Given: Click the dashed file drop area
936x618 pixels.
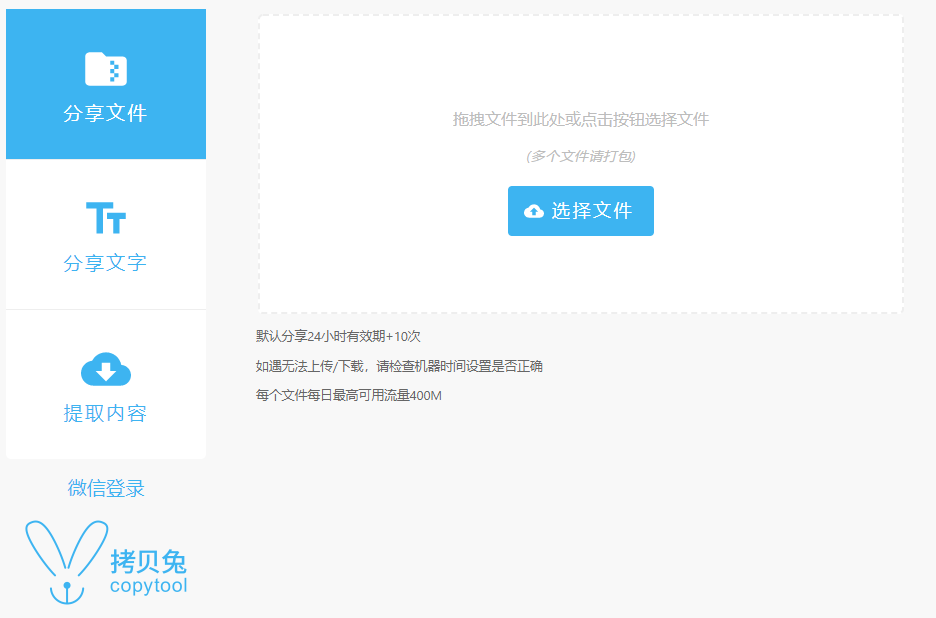Looking at the screenshot, I should click(x=580, y=164).
